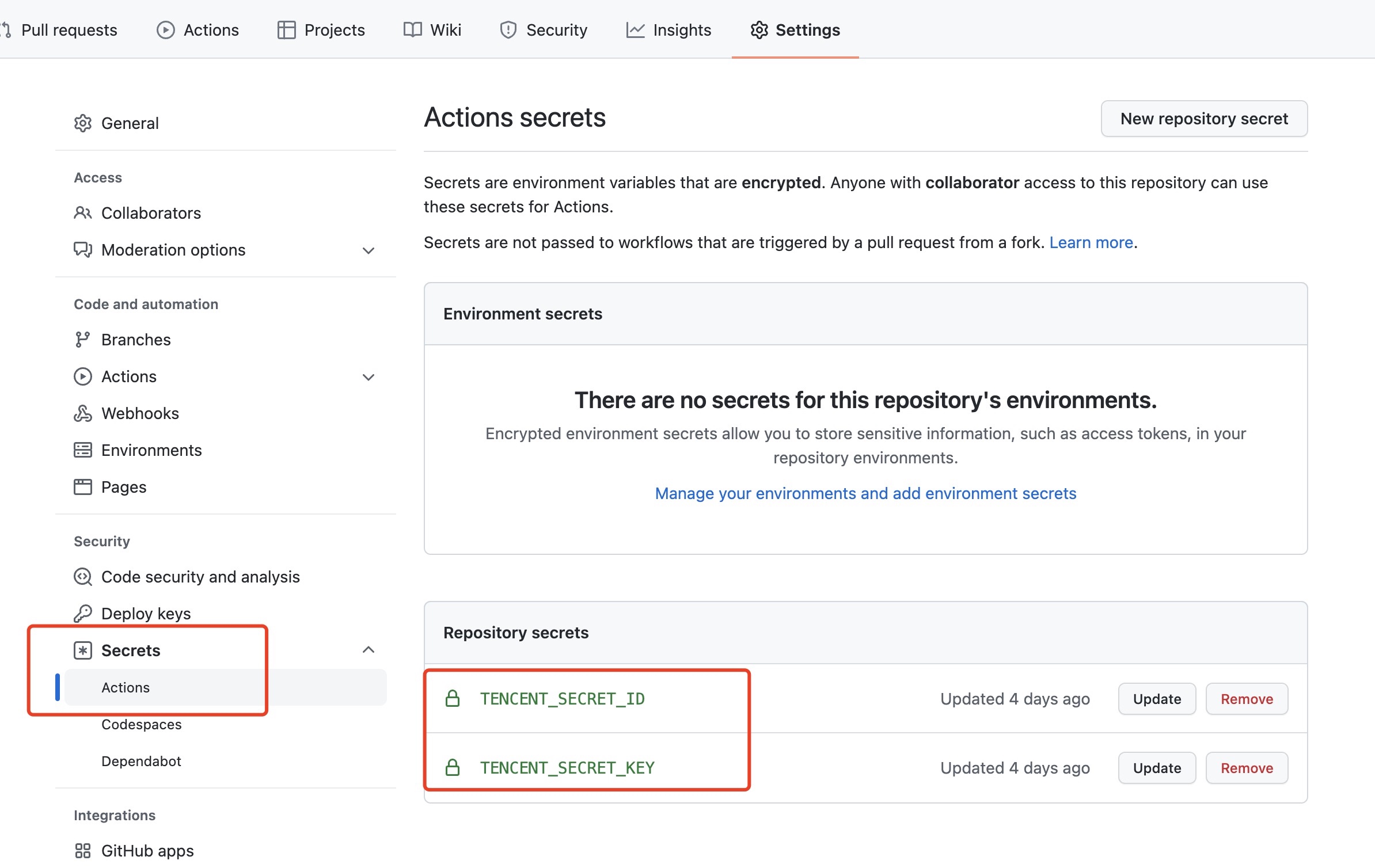
Task: Remove the TENCENT_SECRET_KEY secret
Action: (1247, 768)
